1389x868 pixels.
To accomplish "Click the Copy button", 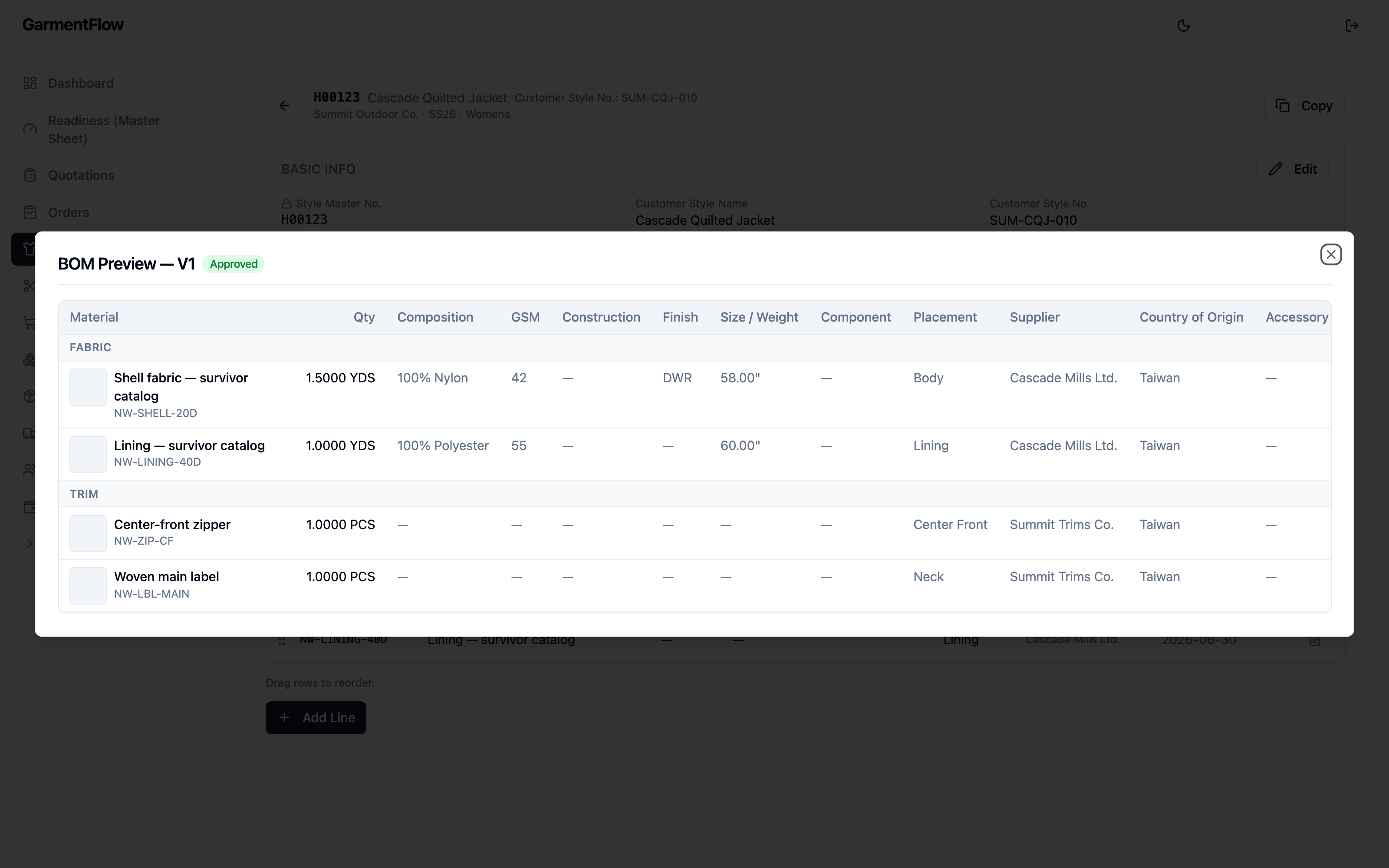I will [1303, 105].
